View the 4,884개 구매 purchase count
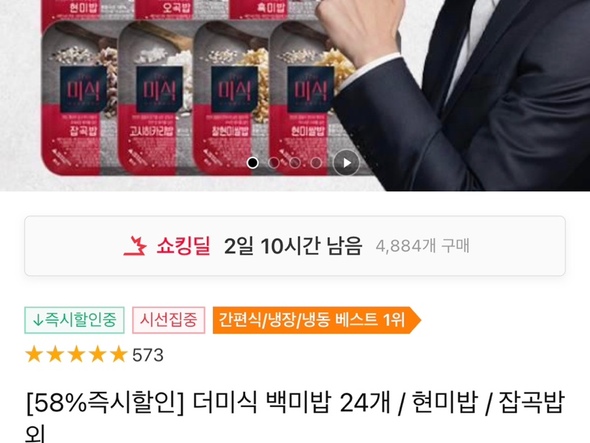This screenshot has height=443, width=590. pyautogui.click(x=422, y=246)
